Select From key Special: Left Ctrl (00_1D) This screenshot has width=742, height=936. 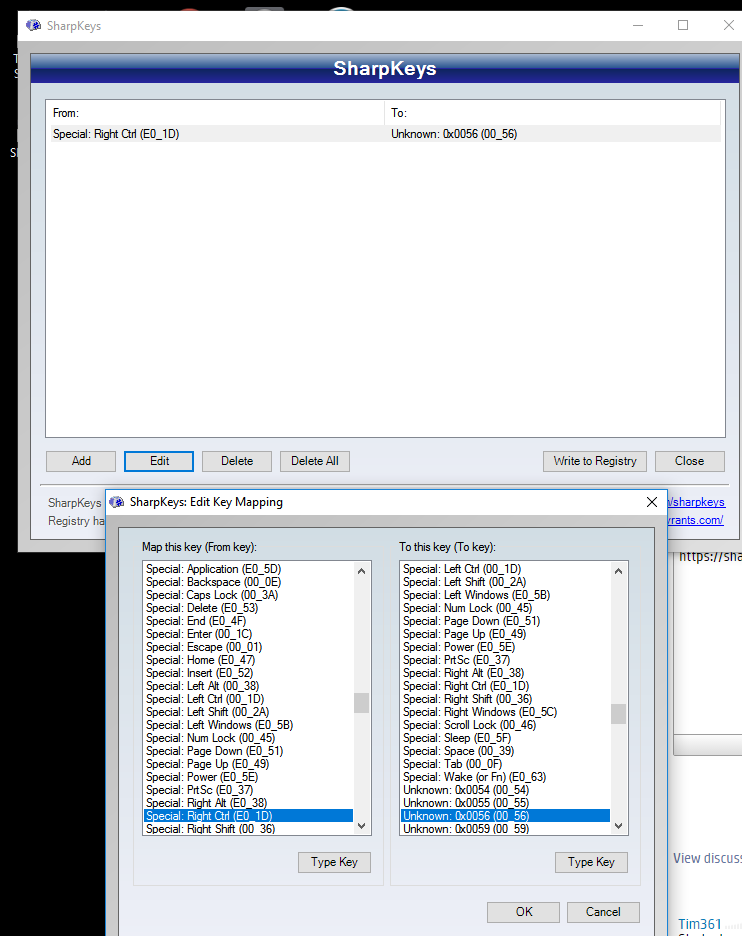[248, 699]
